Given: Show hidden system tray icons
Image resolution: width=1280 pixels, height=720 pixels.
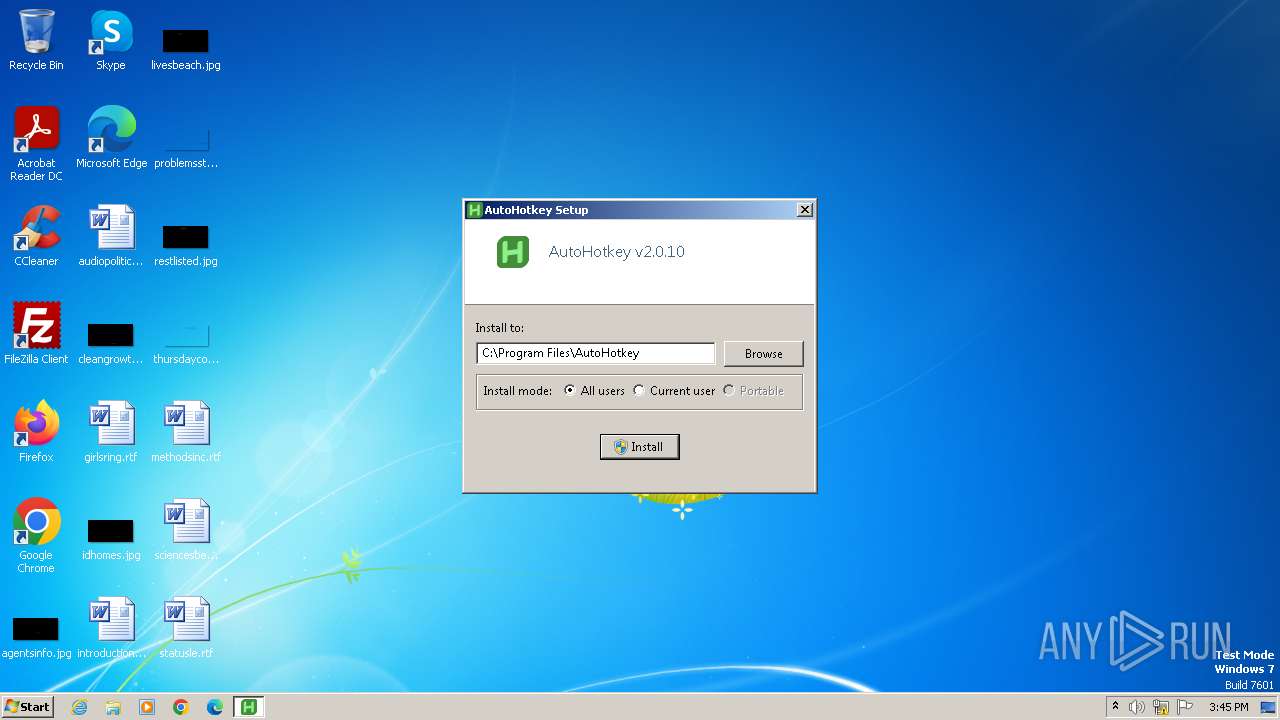Looking at the screenshot, I should point(1115,707).
